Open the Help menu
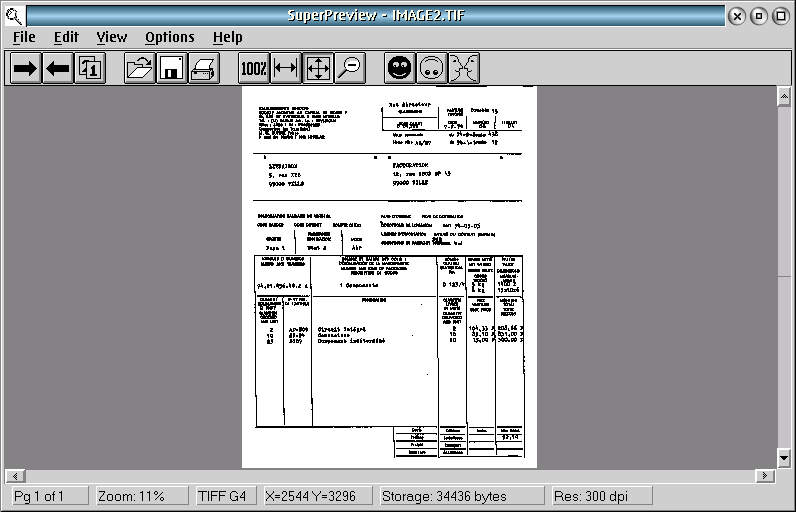 [227, 37]
